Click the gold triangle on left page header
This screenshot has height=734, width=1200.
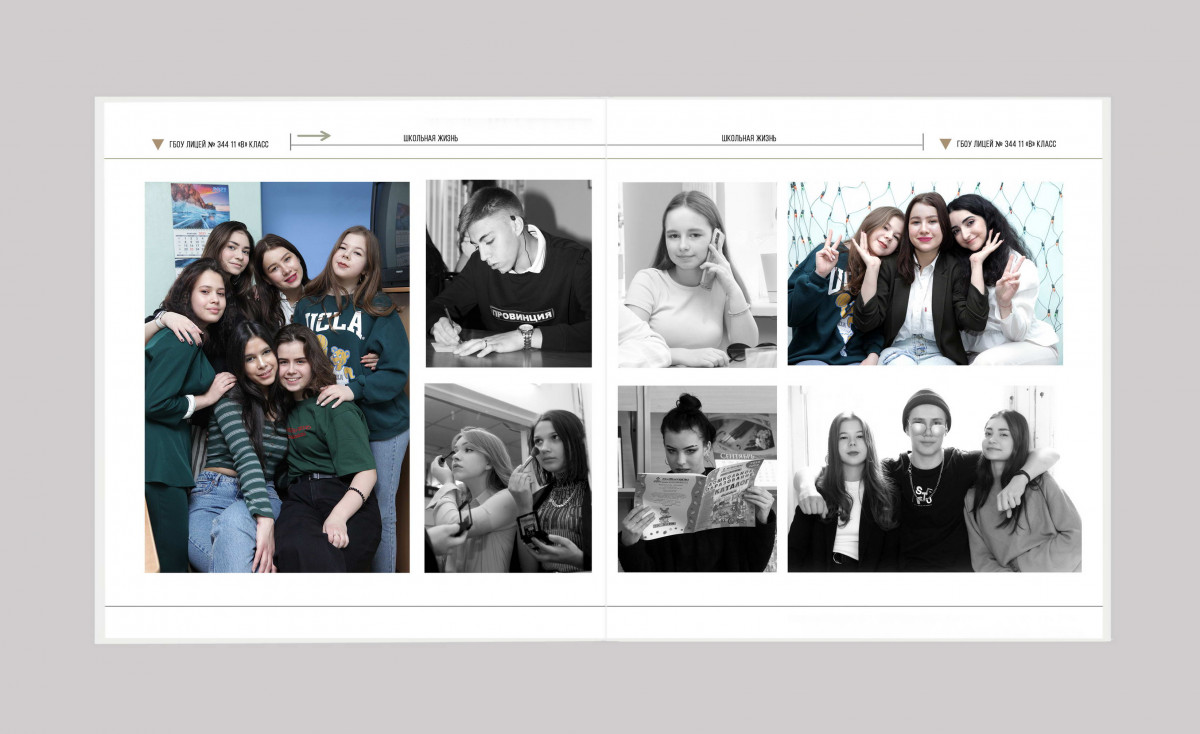pyautogui.click(x=158, y=144)
